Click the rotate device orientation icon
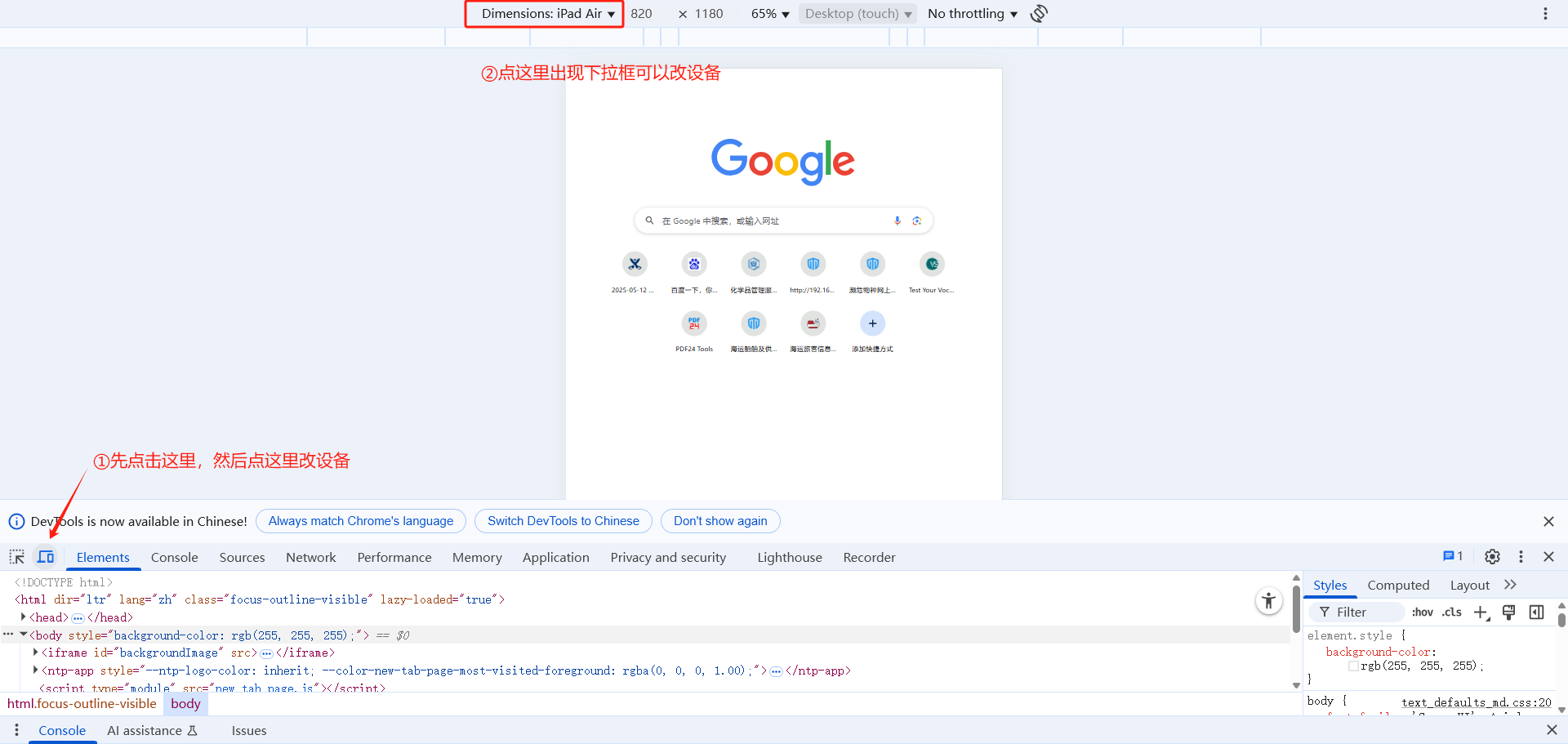 (1039, 13)
